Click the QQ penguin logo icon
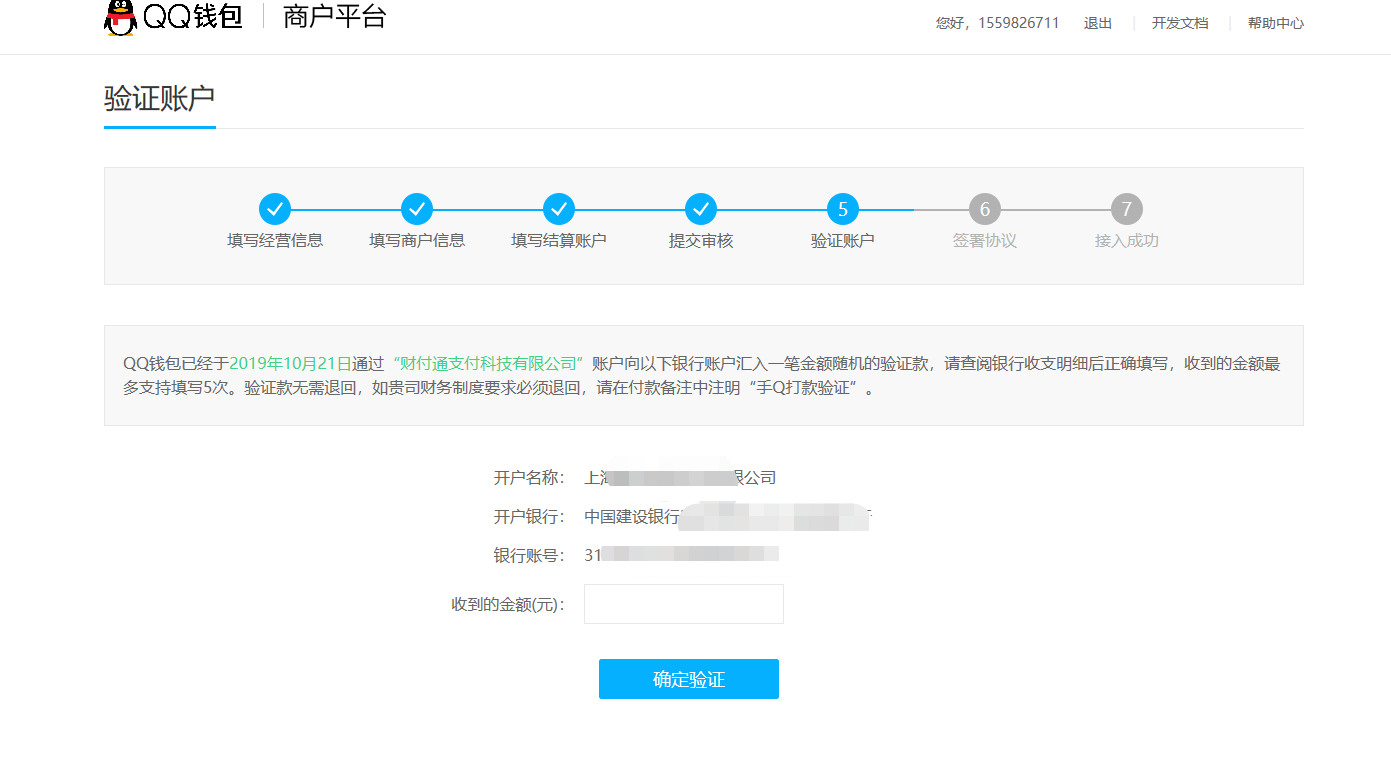The width and height of the screenshot is (1391, 776). 120,17
